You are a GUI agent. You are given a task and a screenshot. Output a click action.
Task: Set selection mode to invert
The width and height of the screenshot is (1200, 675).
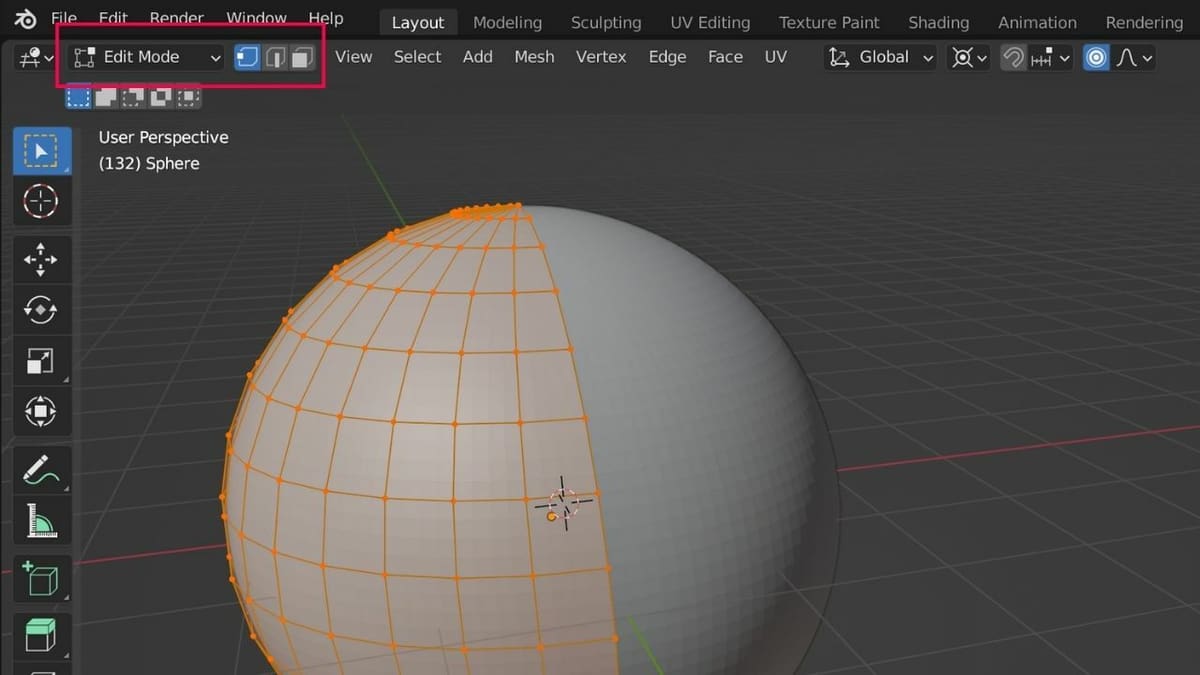160,97
